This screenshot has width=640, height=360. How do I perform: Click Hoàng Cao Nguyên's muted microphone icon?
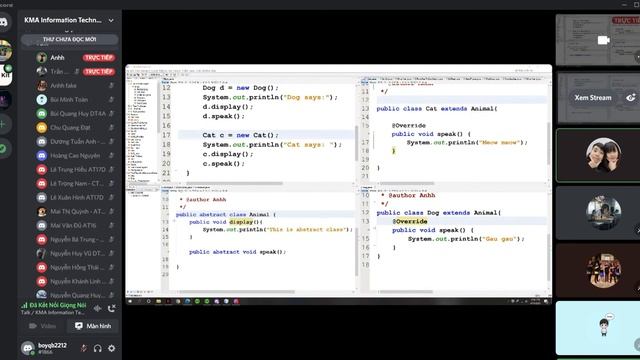[111, 156]
